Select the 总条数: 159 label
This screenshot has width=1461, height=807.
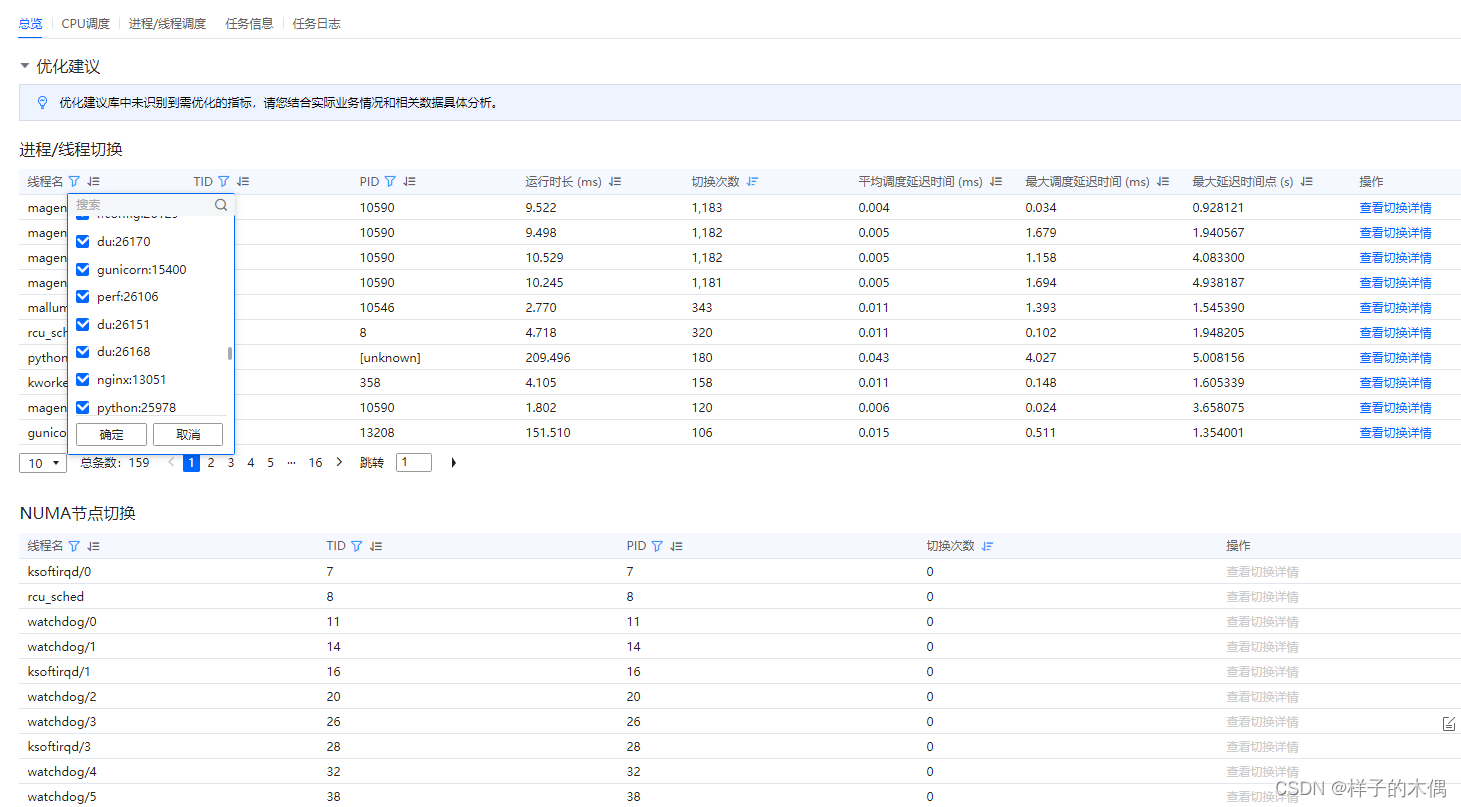tap(115, 463)
